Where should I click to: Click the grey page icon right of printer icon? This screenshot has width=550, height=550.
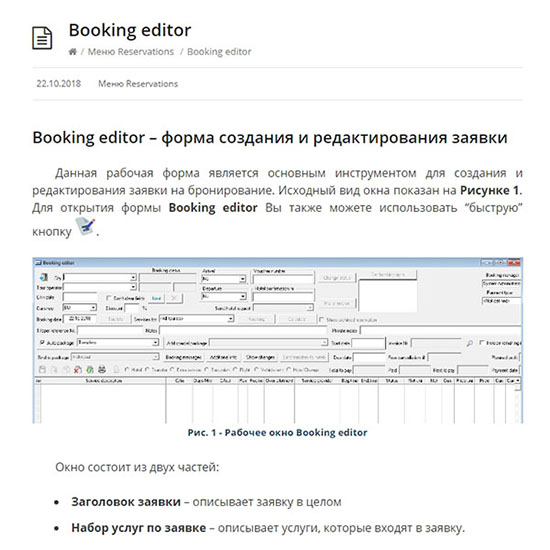coord(116,369)
